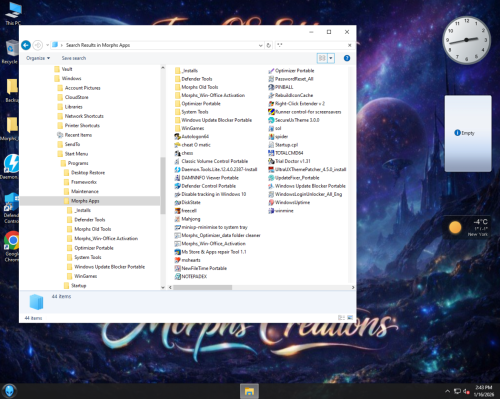Open System Tools folder in file list

point(192,112)
